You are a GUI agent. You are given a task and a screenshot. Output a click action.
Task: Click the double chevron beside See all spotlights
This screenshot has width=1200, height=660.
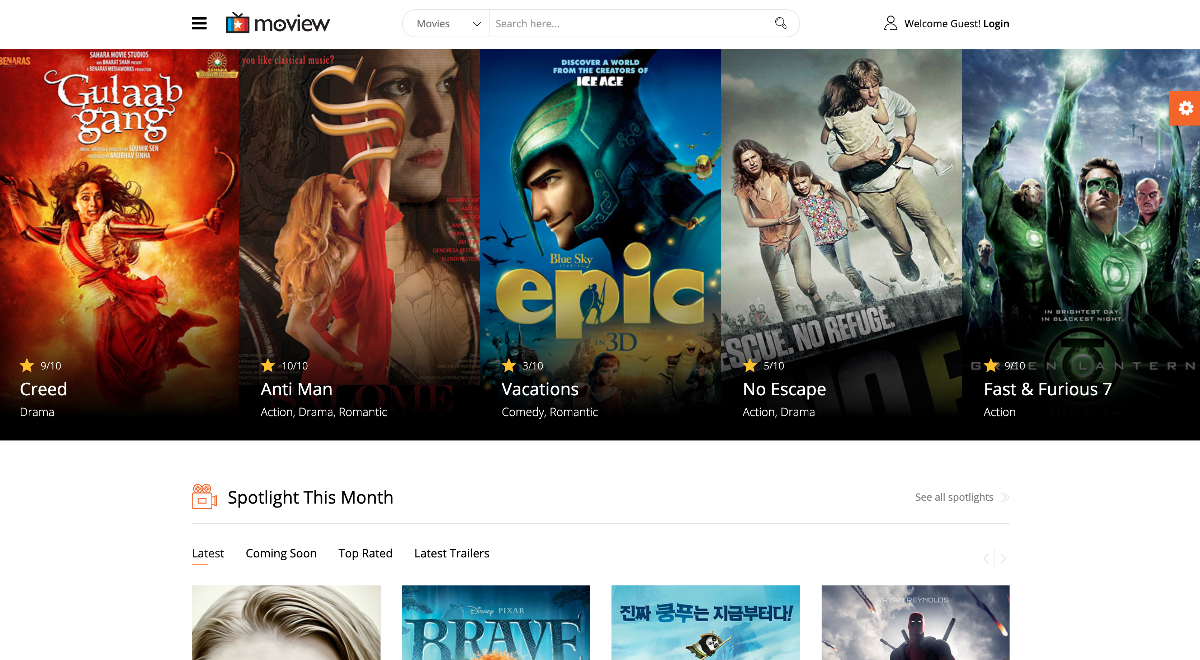click(x=1004, y=497)
